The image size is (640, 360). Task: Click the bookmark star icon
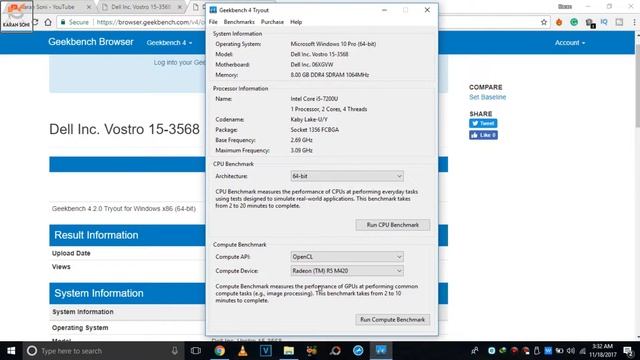[x=544, y=22]
